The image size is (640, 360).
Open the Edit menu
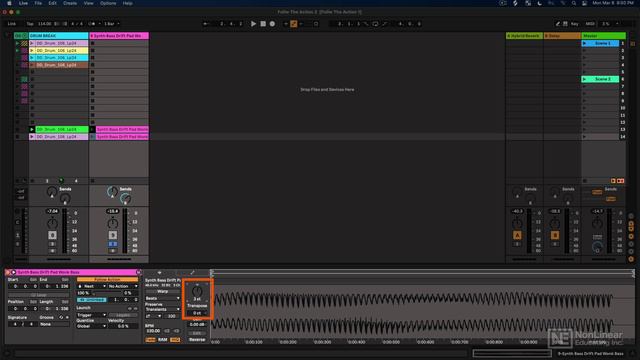[53, 3]
